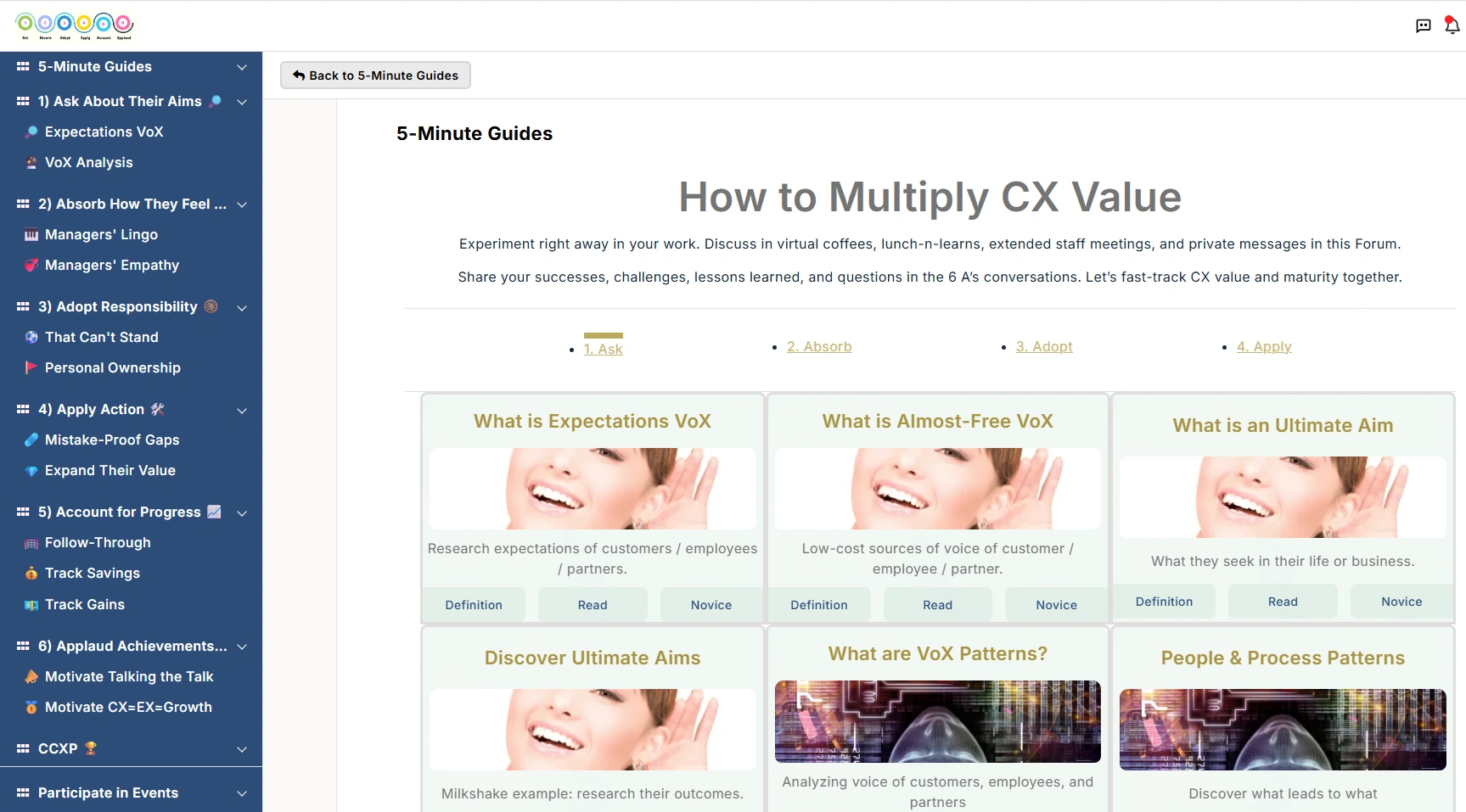Expand the Participate in Events section
Screen dimensions: 1466x812
(242, 792)
